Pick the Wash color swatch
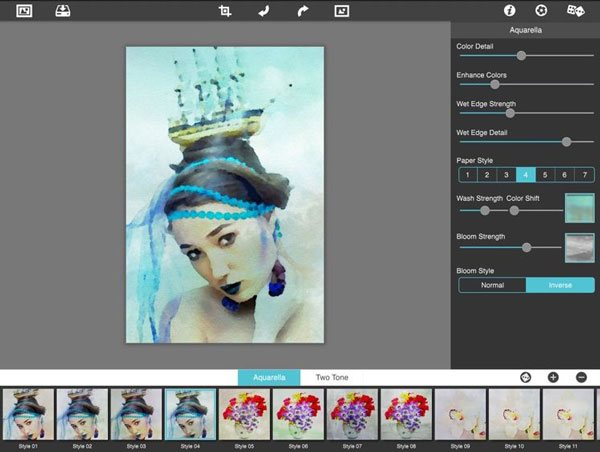Viewport: 600px width, 452px height. pyautogui.click(x=580, y=208)
